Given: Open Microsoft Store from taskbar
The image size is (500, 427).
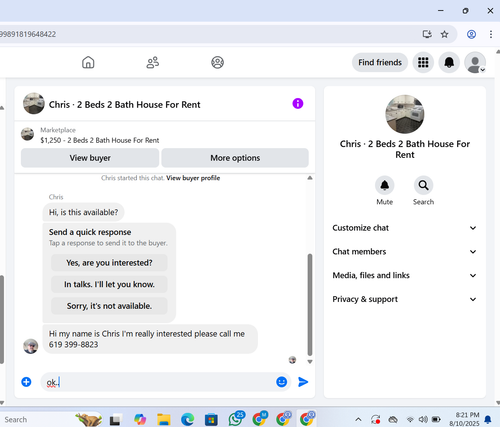Looking at the screenshot, I should (x=211, y=420).
